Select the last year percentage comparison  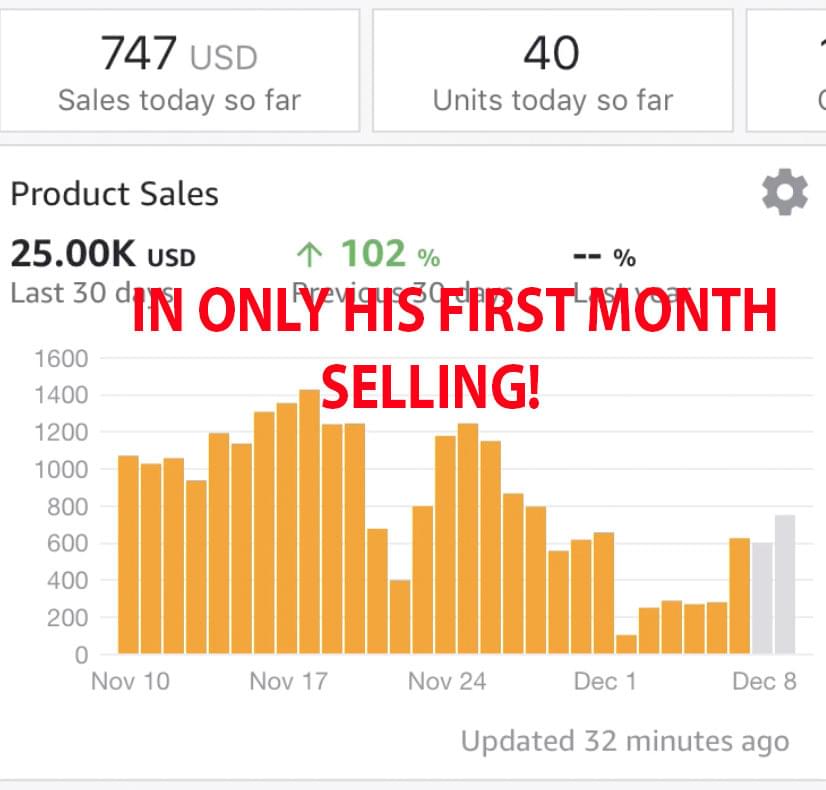point(605,258)
